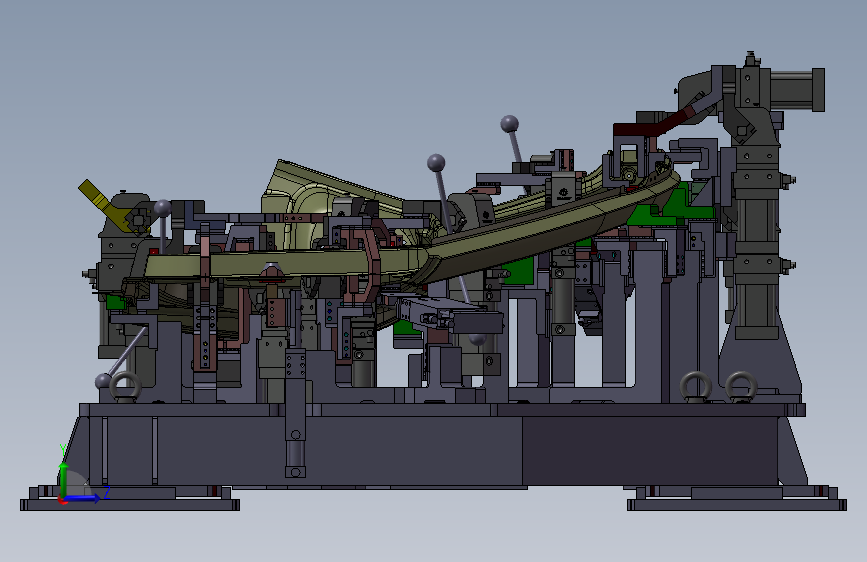Select the large horizontal cylinder at upper right
Screen dimensions: 867x562
click(797, 90)
